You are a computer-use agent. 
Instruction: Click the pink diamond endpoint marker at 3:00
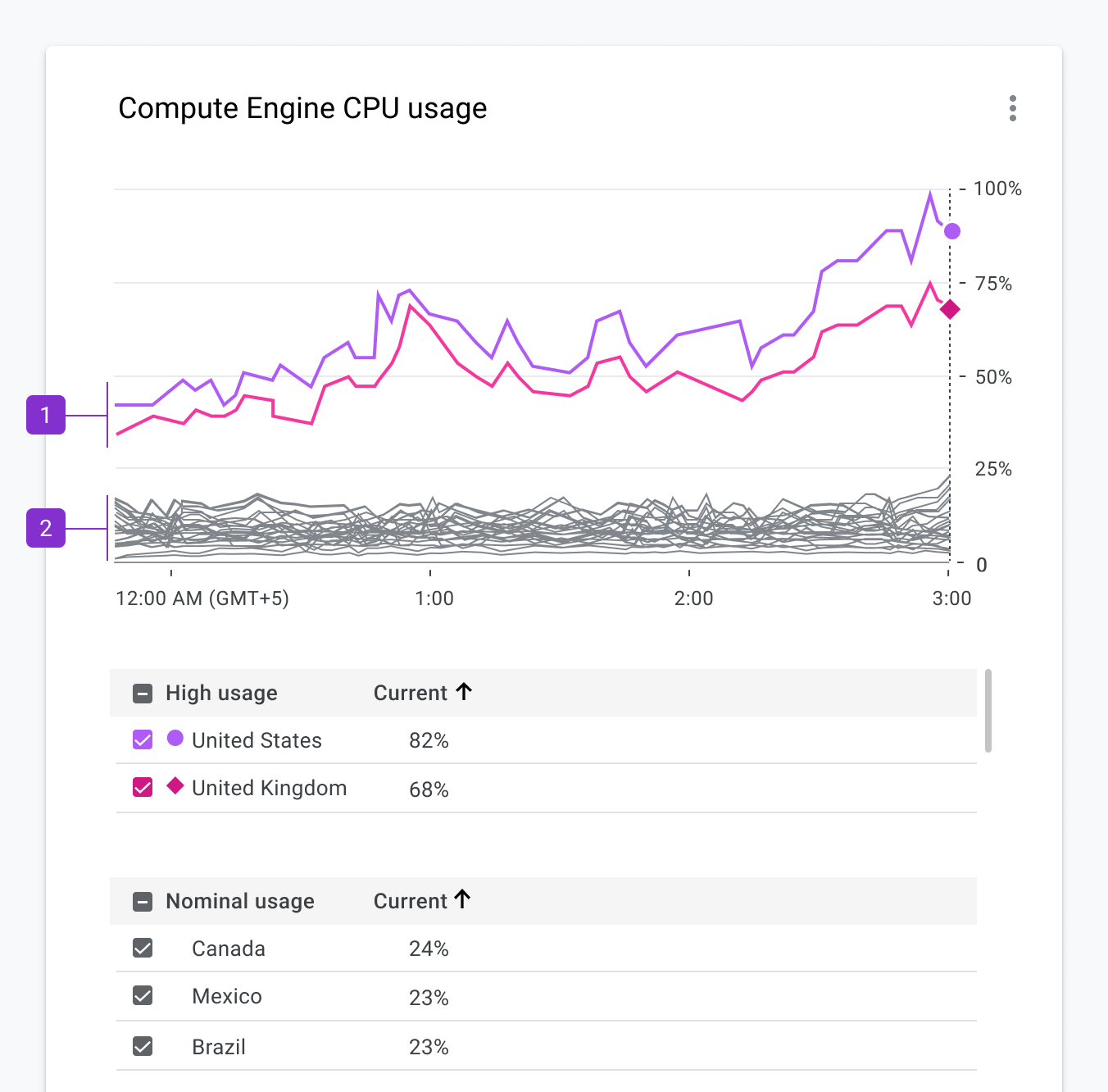point(951,310)
